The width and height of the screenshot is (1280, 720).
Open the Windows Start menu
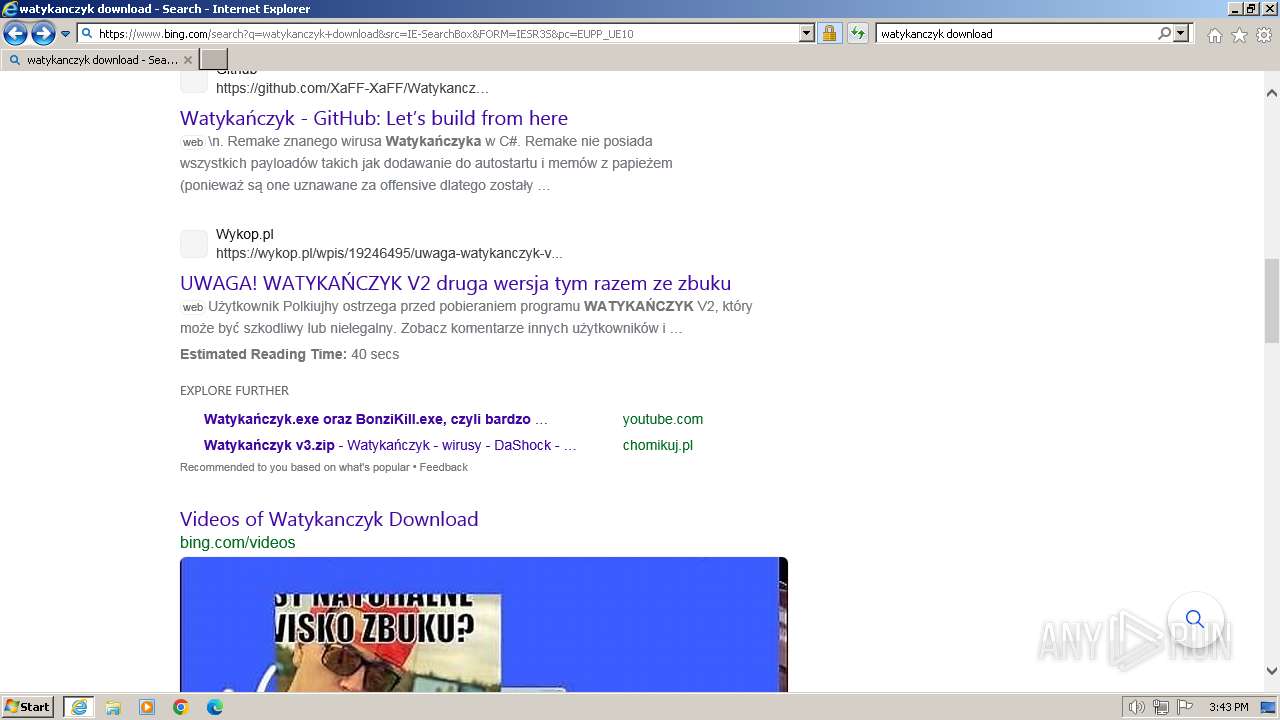pyautogui.click(x=28, y=707)
